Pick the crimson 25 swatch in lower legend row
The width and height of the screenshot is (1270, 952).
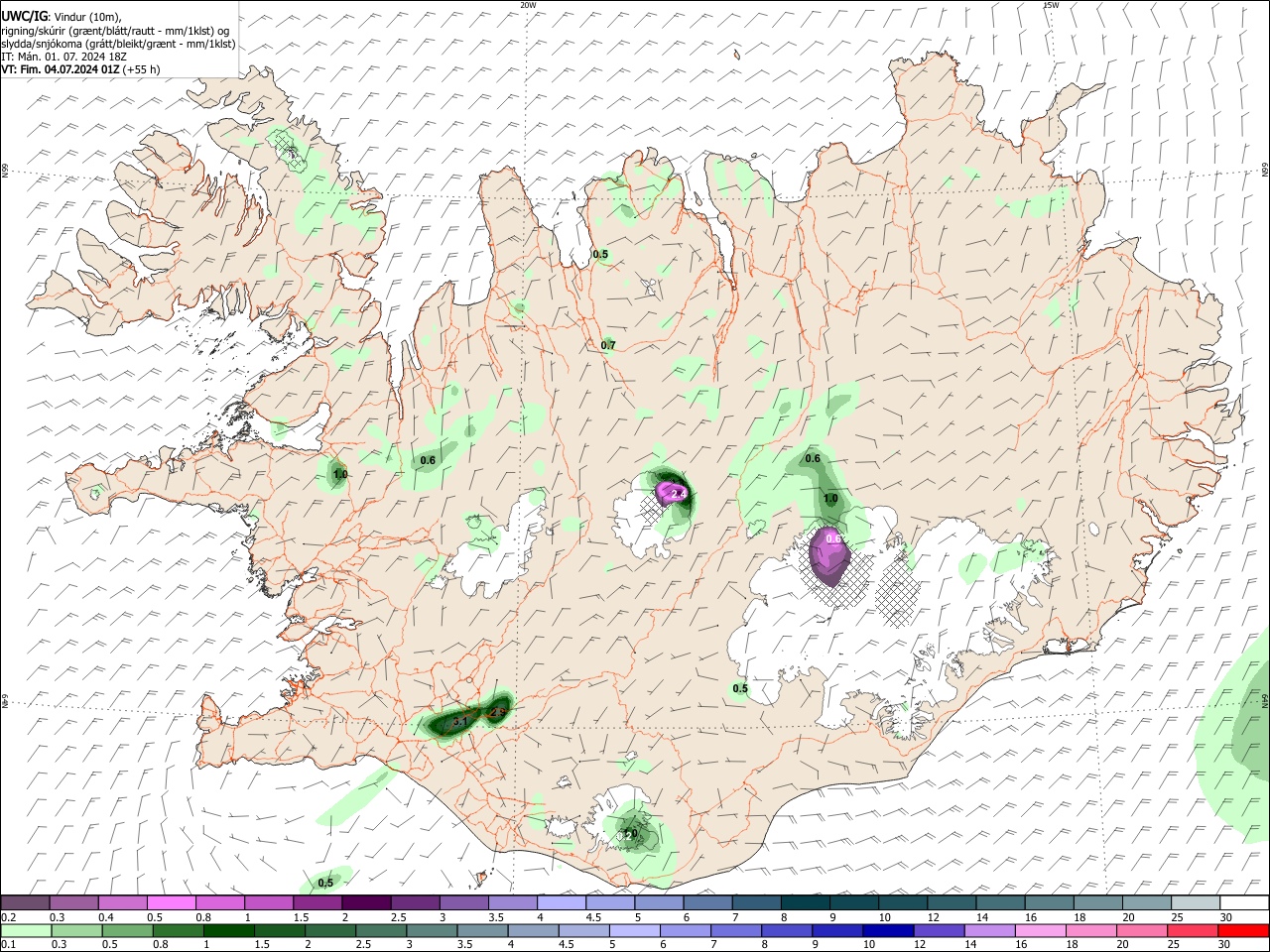[1193, 931]
